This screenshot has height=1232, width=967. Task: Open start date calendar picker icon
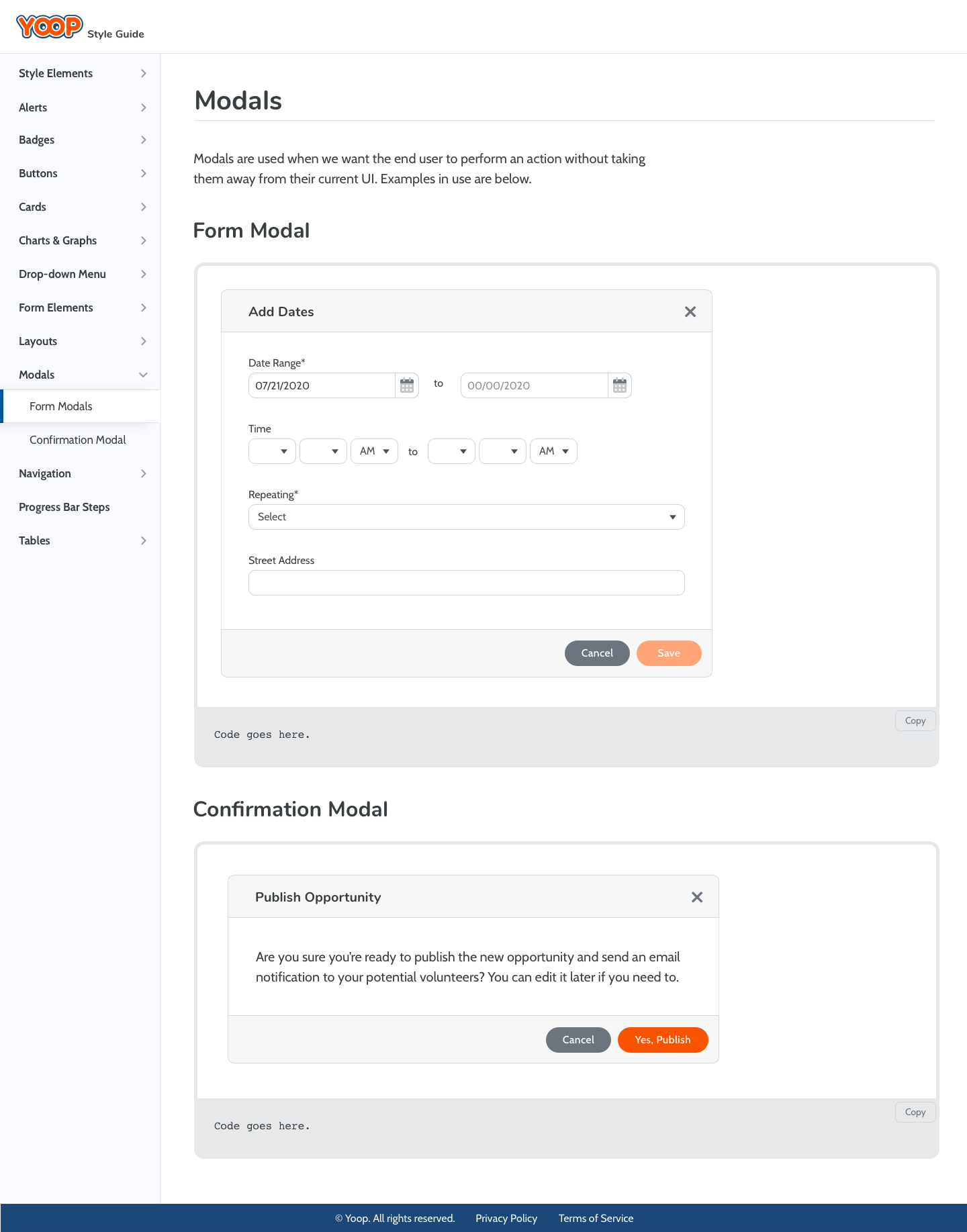(x=407, y=385)
